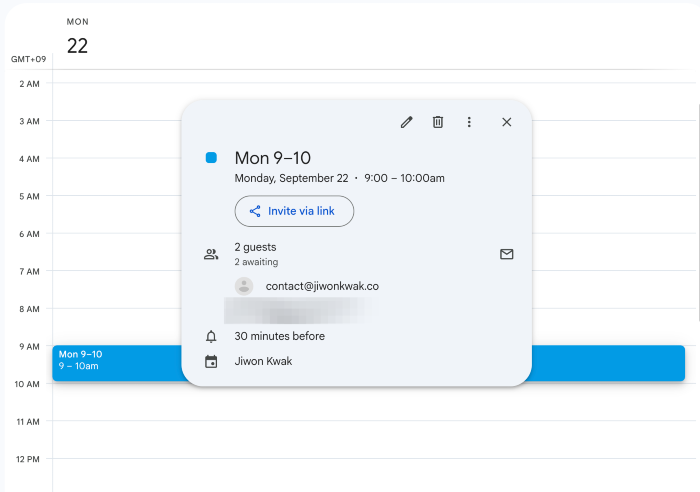The image size is (700, 492).
Task: Click the Jiwon Kwak calendar name
Action: tap(264, 362)
